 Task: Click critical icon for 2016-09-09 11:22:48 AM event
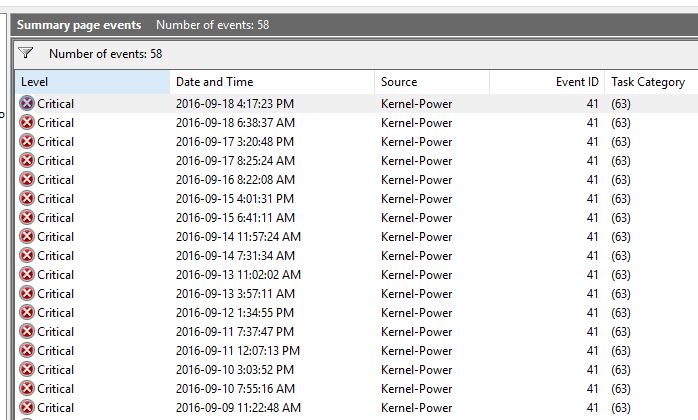pos(27,408)
